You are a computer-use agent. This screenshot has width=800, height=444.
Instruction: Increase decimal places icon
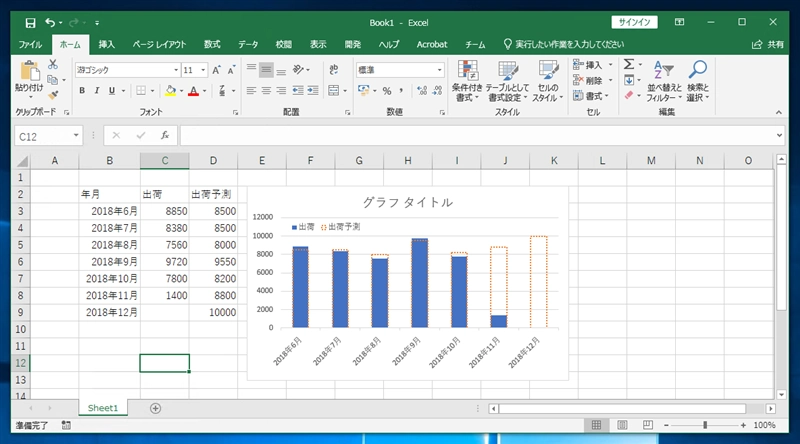(422, 91)
